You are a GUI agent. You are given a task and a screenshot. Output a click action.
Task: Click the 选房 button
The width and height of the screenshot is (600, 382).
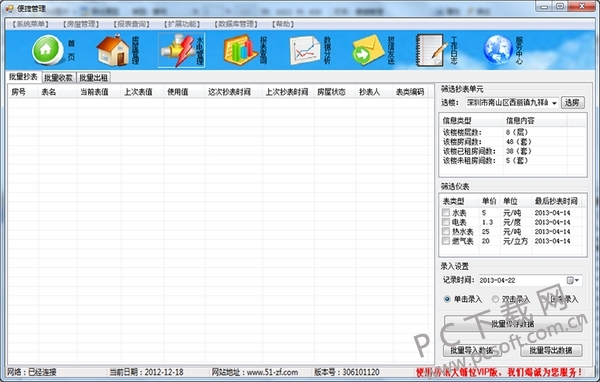[572, 103]
